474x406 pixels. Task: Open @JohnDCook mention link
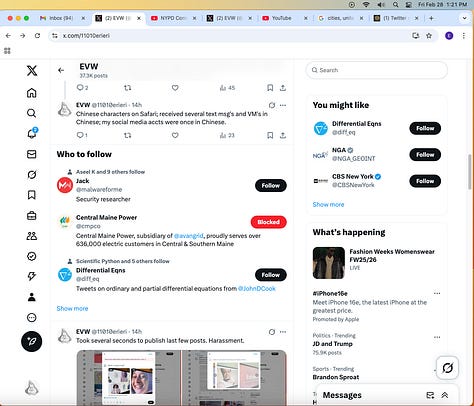(x=257, y=288)
